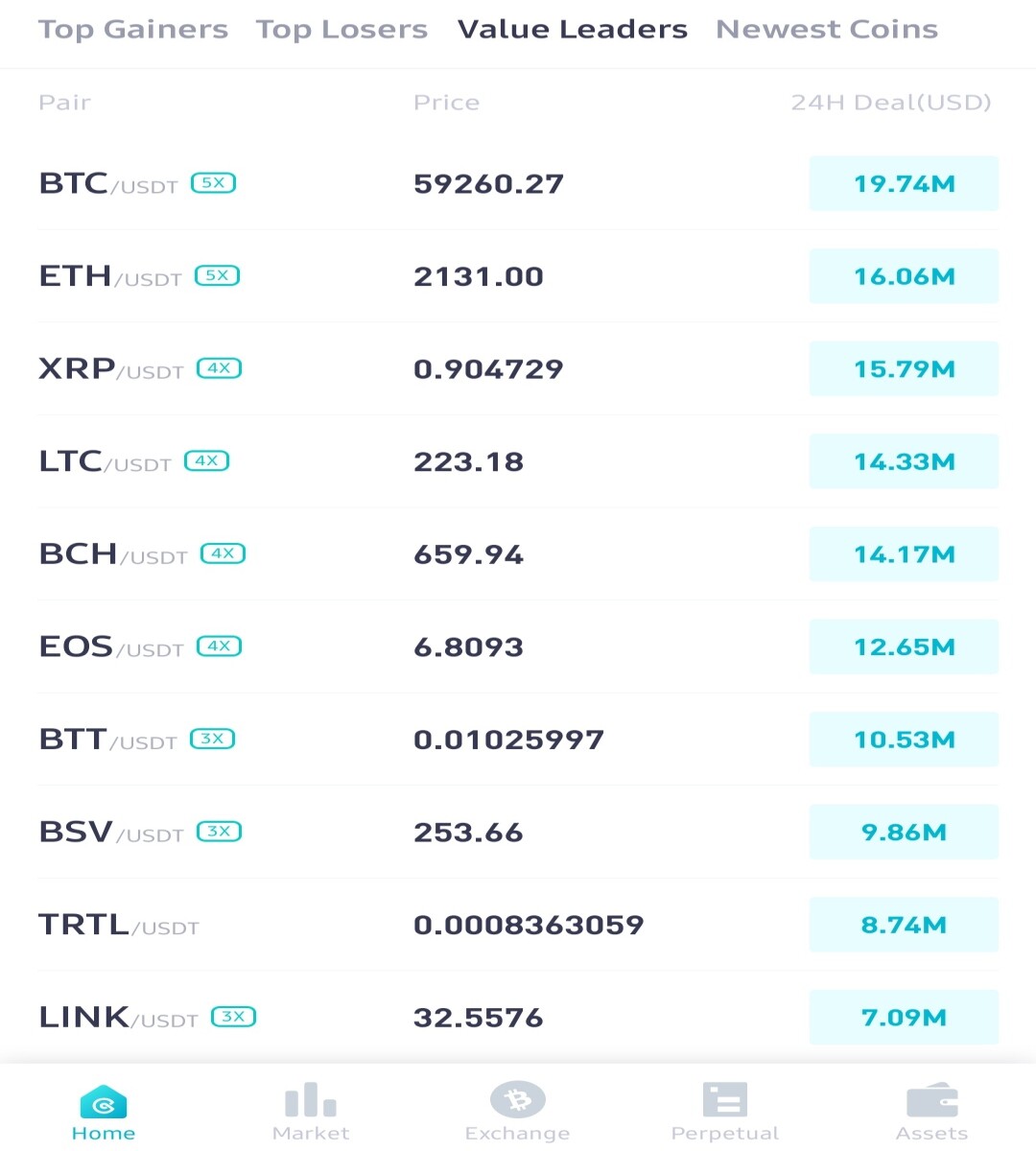Tap the 8.74M volume for TRTL
This screenshot has height=1151, width=1036.
[904, 925]
